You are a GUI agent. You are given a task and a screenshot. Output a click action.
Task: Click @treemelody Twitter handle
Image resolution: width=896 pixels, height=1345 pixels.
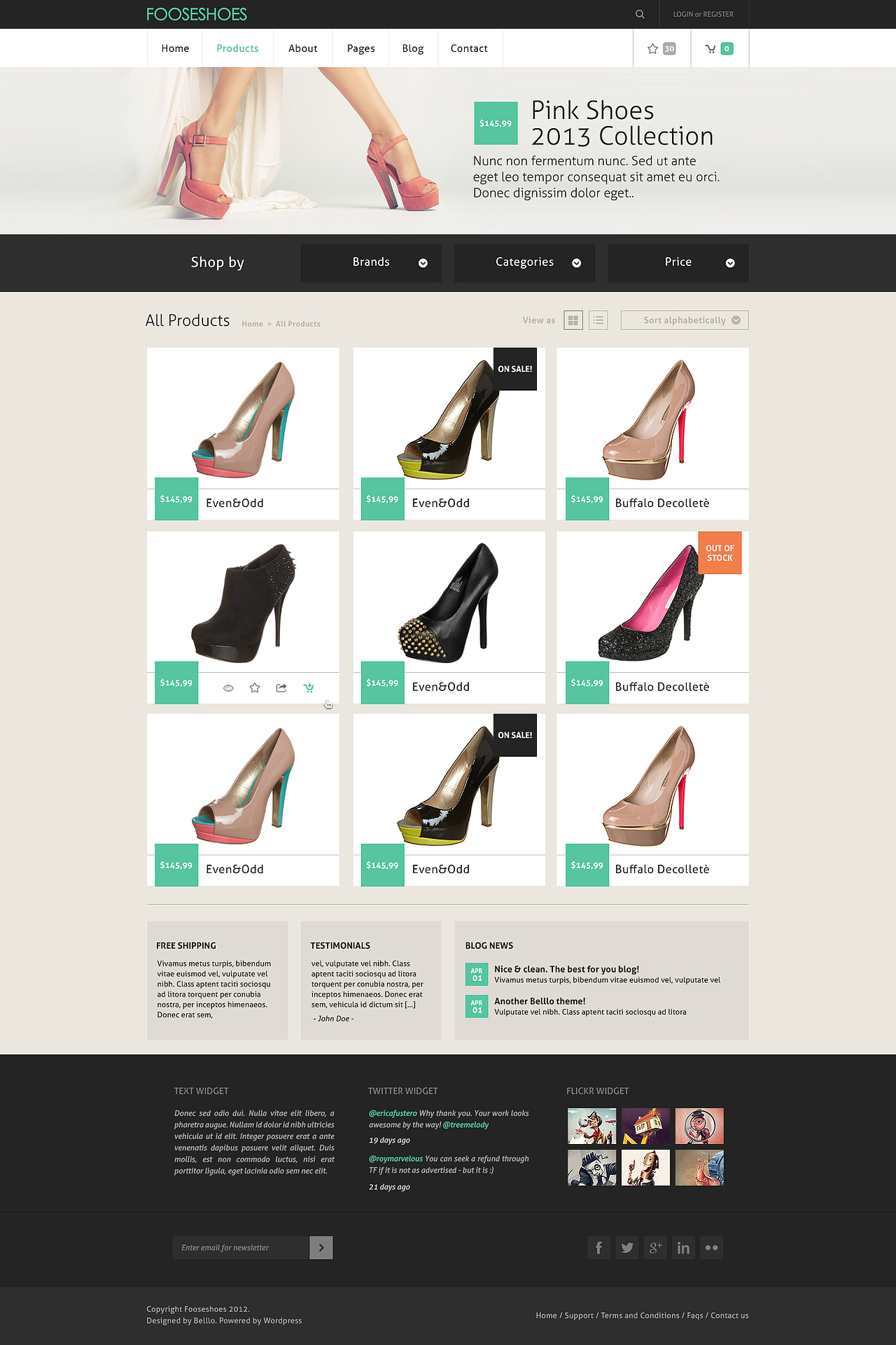tap(465, 1125)
